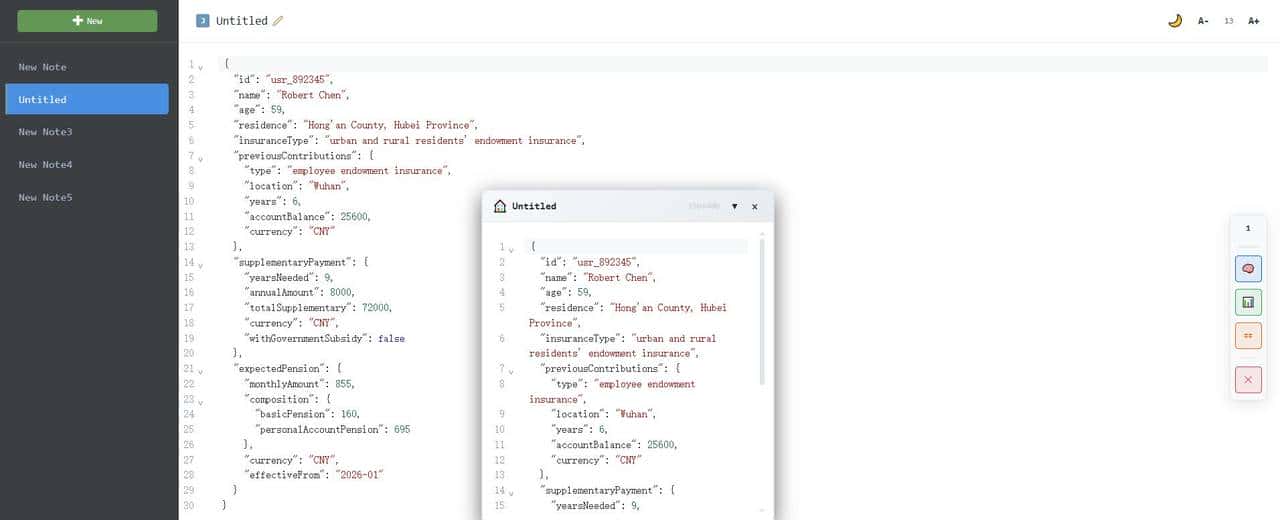Fold the composition object at line 23
The image size is (1280, 520).
200,401
